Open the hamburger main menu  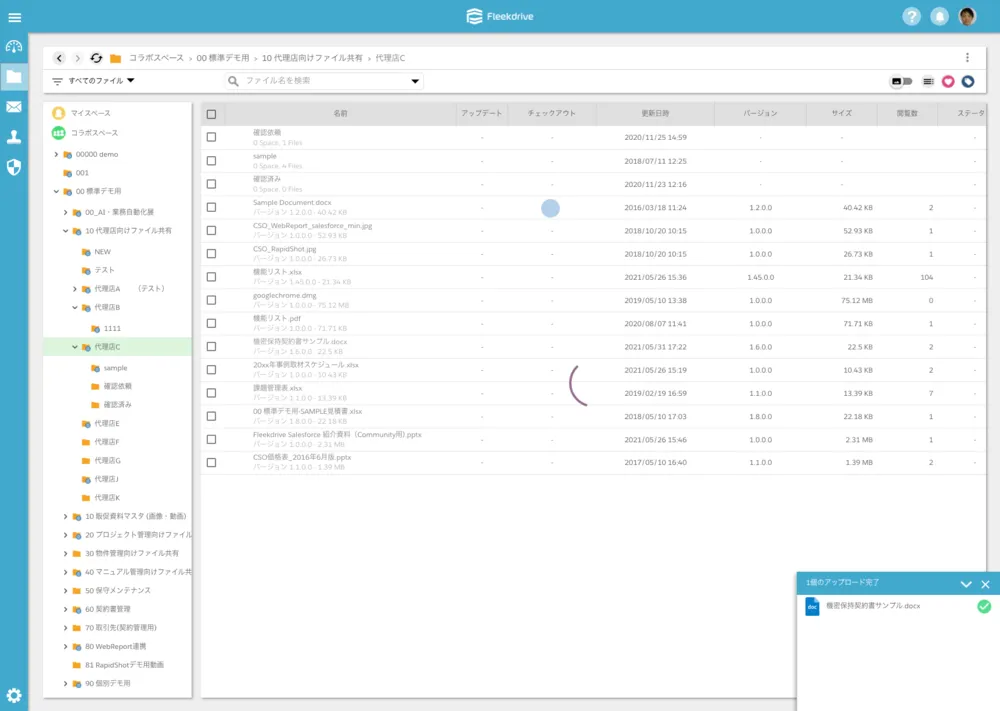pos(14,17)
